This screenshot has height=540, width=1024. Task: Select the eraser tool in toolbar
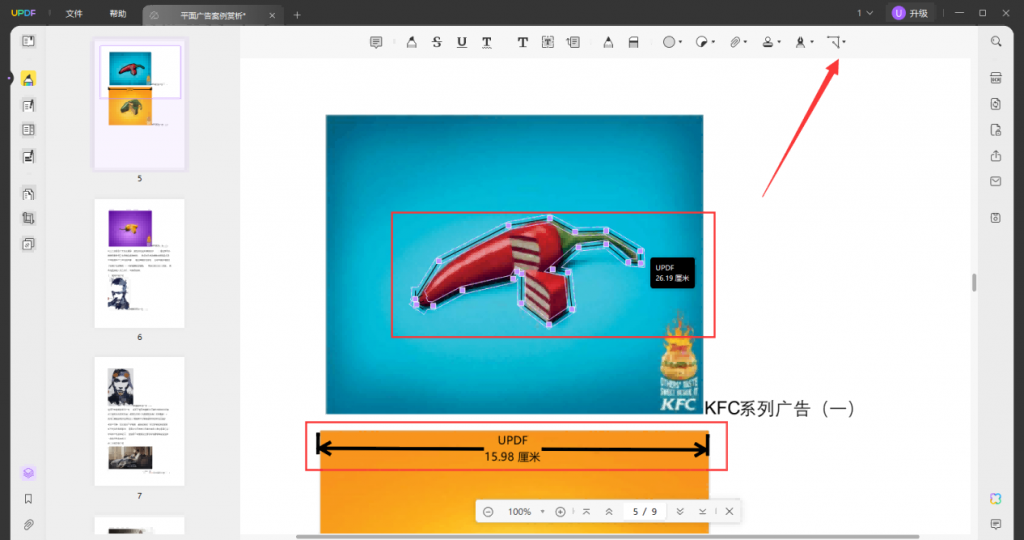click(x=633, y=42)
